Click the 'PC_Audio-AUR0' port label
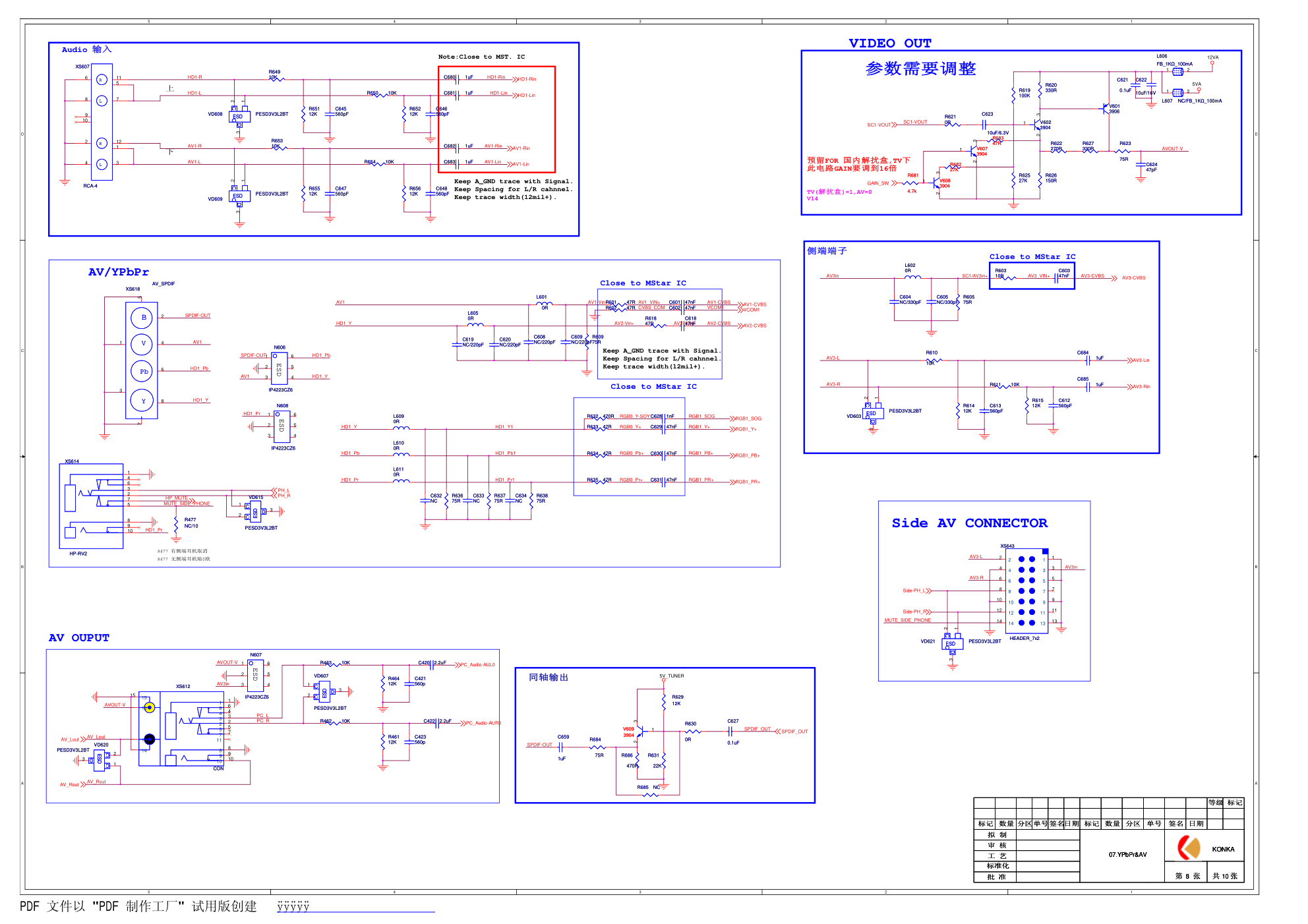 tap(483, 723)
